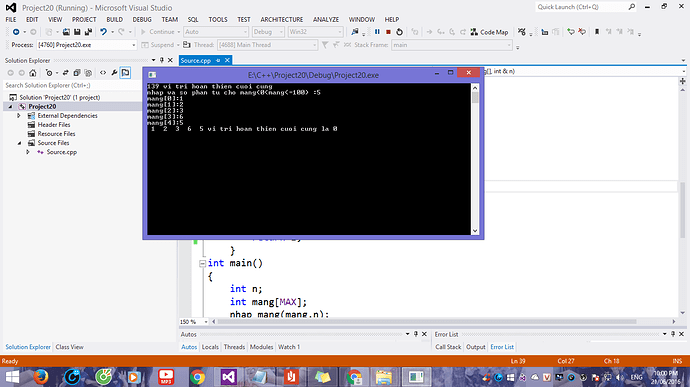Viewport: 690px width, 387px height.
Task: Open the Code Map tool
Action: click(489, 32)
